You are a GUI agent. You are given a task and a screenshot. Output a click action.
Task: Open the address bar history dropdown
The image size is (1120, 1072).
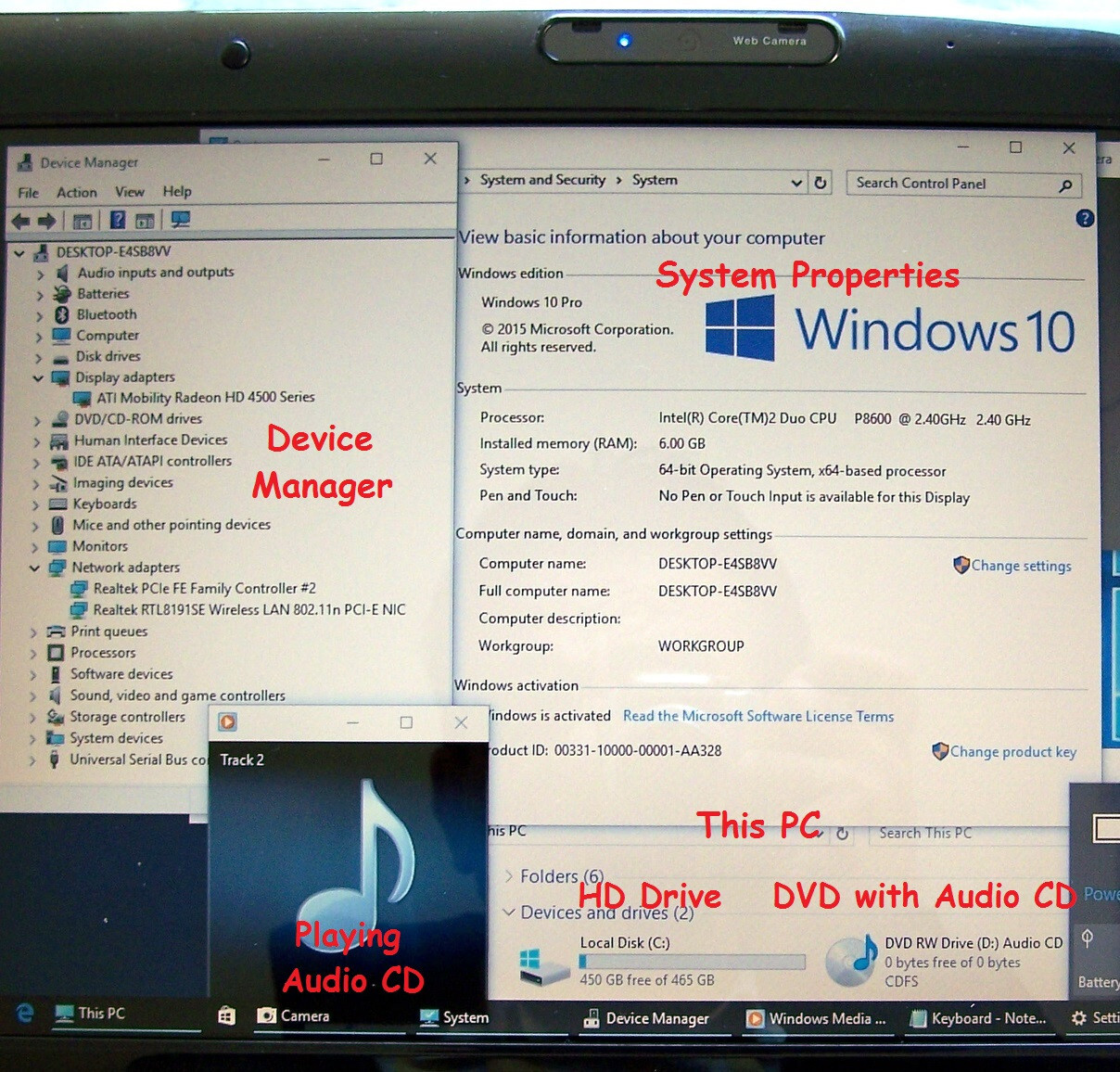click(796, 183)
